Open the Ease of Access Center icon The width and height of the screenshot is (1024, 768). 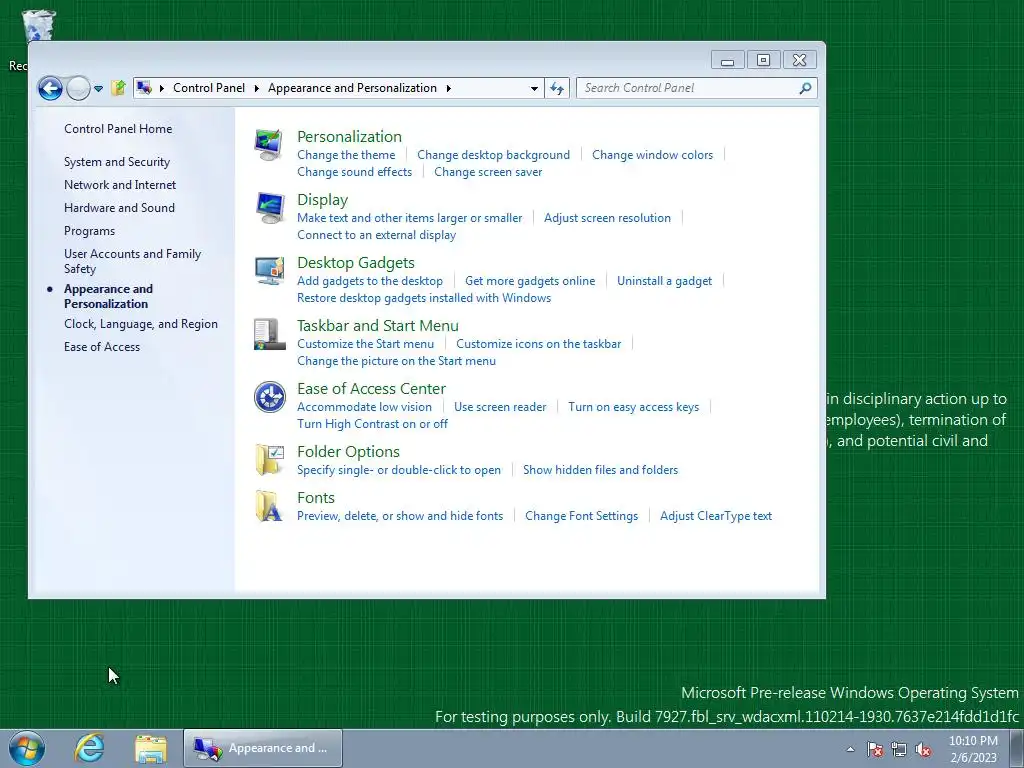(269, 397)
